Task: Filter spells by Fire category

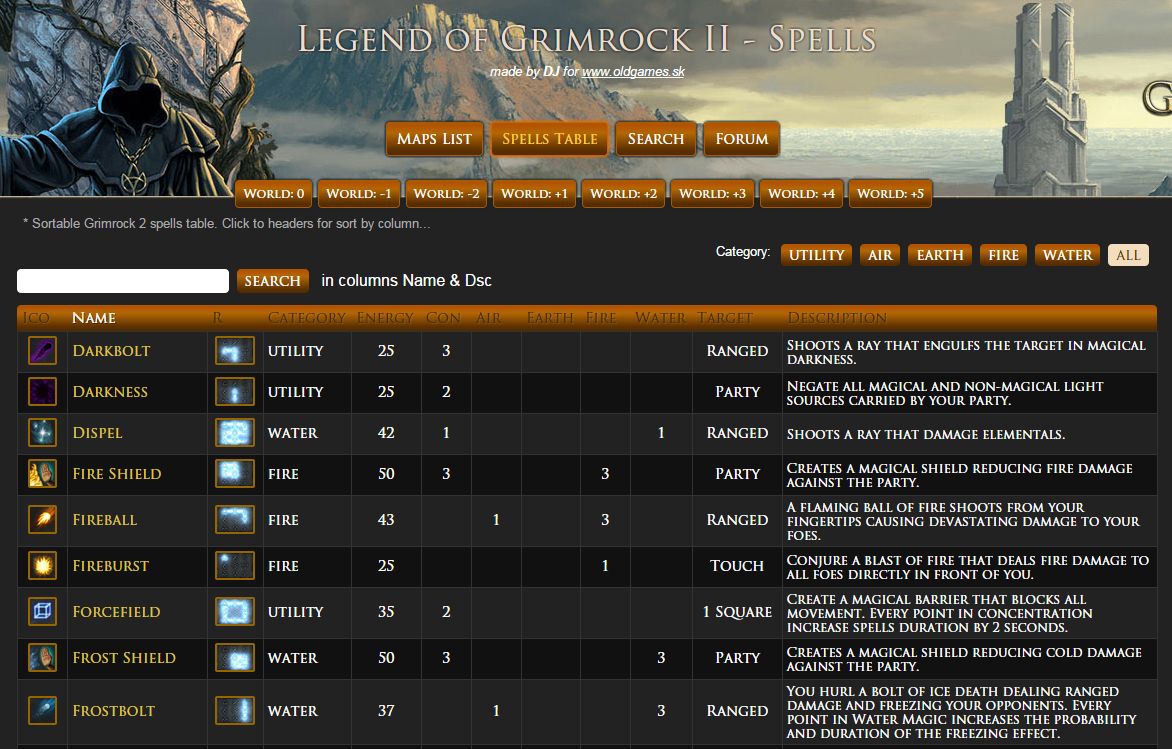Action: pos(1004,255)
